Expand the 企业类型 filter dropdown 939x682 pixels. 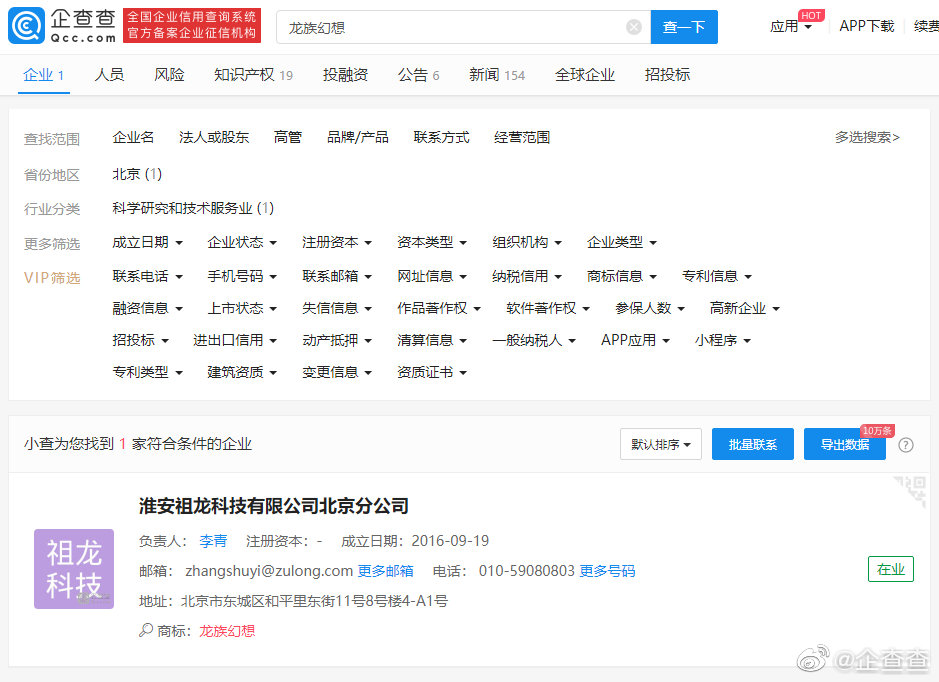click(x=622, y=242)
